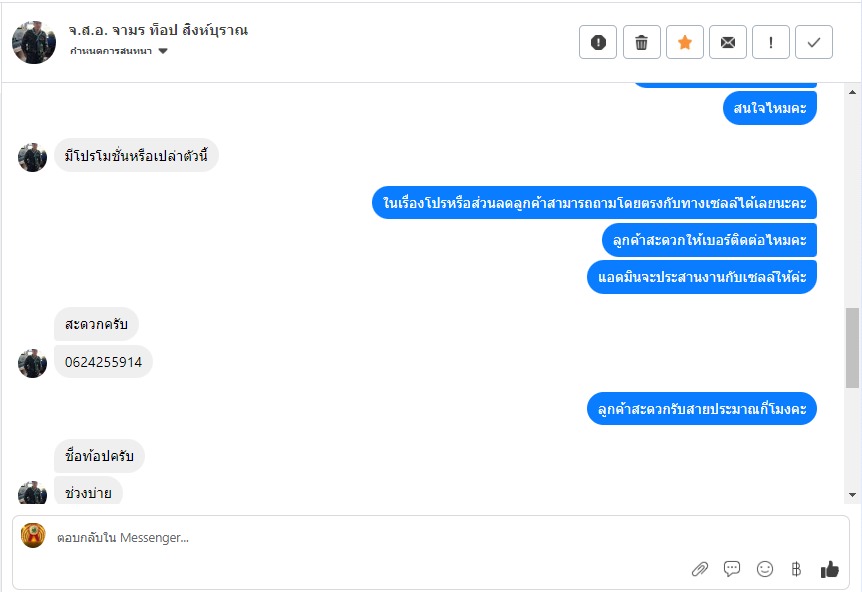Request payment via the baht currency icon

point(796,569)
